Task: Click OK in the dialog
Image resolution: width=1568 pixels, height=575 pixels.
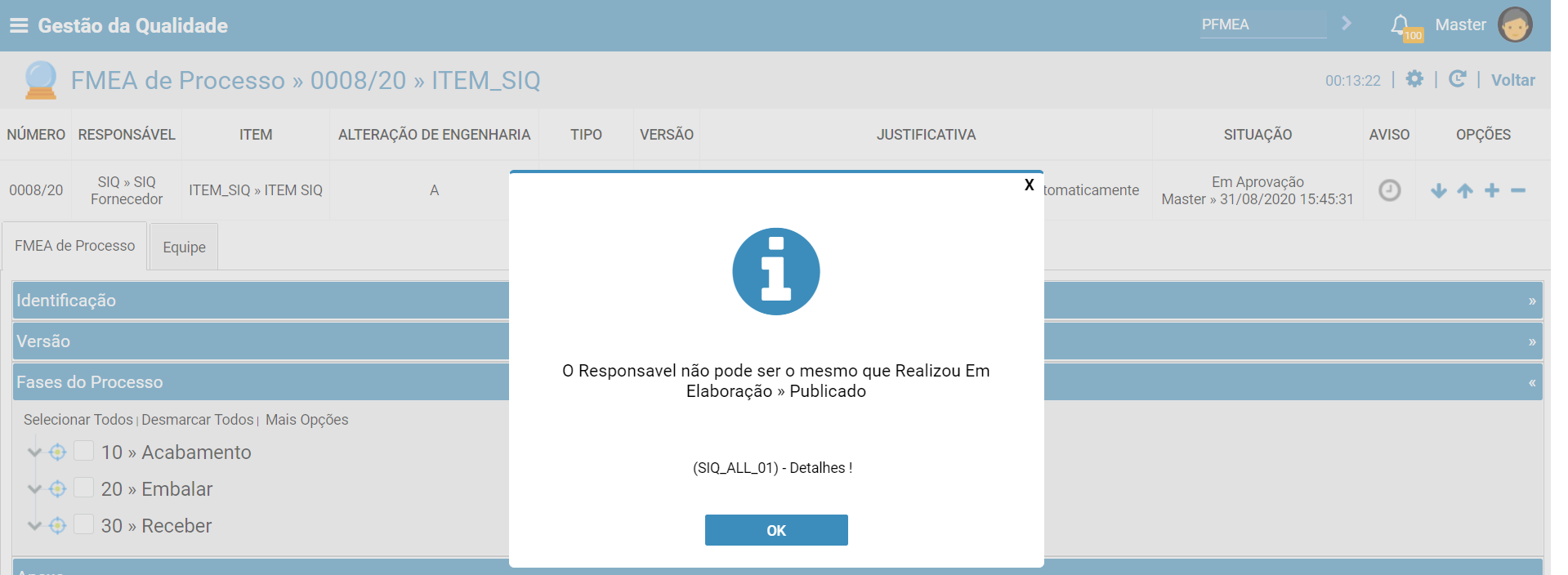Action: click(x=776, y=530)
